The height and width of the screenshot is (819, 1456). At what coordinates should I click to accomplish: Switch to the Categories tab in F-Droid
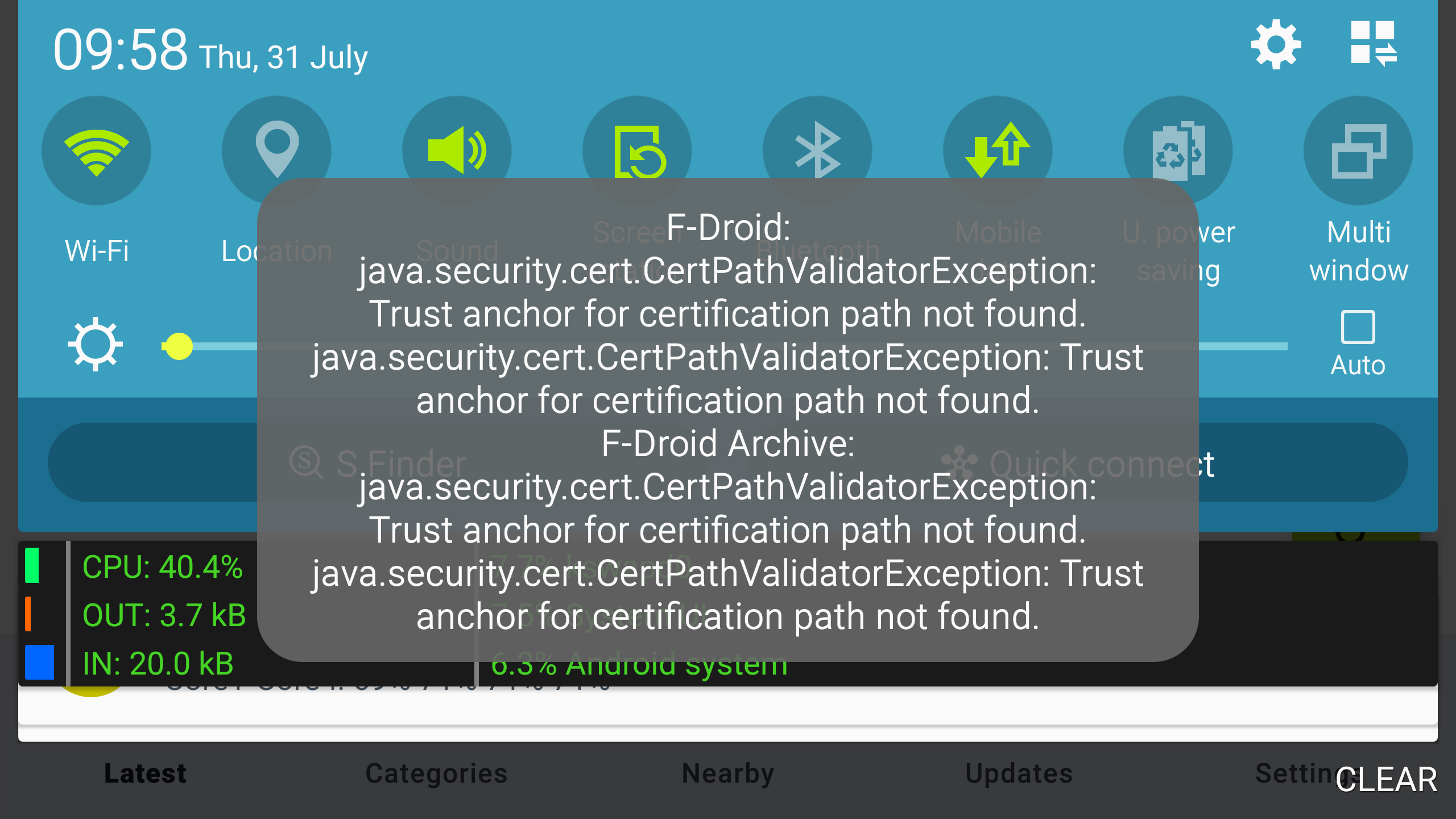click(x=436, y=773)
